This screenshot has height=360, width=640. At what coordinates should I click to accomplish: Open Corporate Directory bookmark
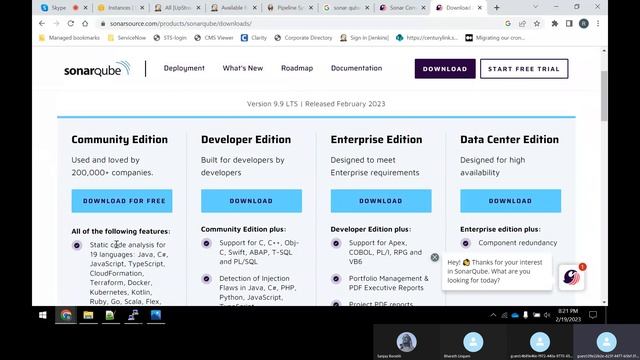point(303,38)
